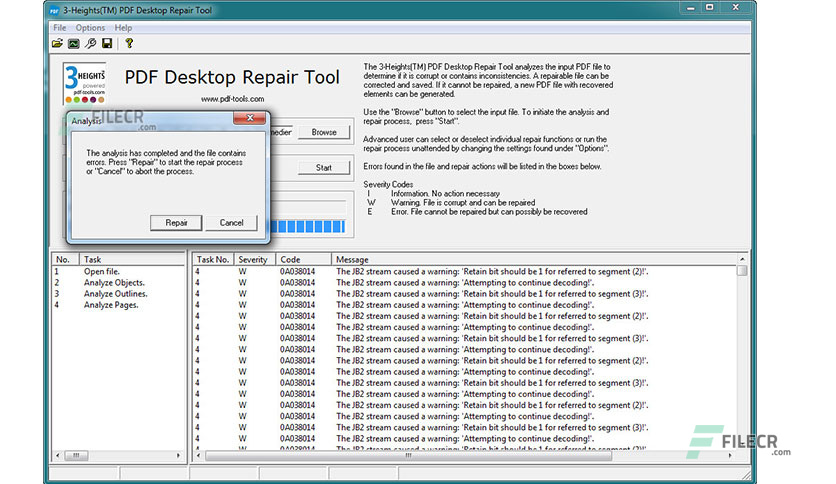Click the message list left scroll arrow
The height and width of the screenshot is (484, 836).
pos(198,456)
